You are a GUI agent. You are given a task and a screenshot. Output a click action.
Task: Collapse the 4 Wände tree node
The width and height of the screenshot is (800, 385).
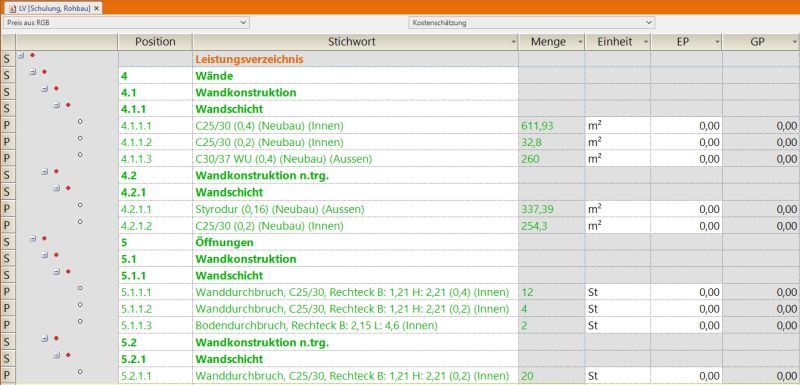33,72
